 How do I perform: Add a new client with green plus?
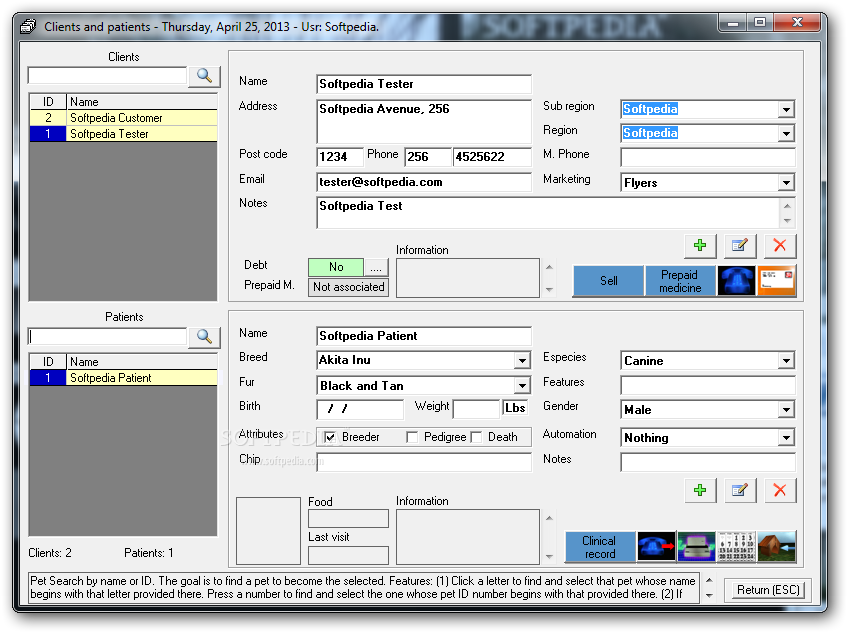[700, 246]
